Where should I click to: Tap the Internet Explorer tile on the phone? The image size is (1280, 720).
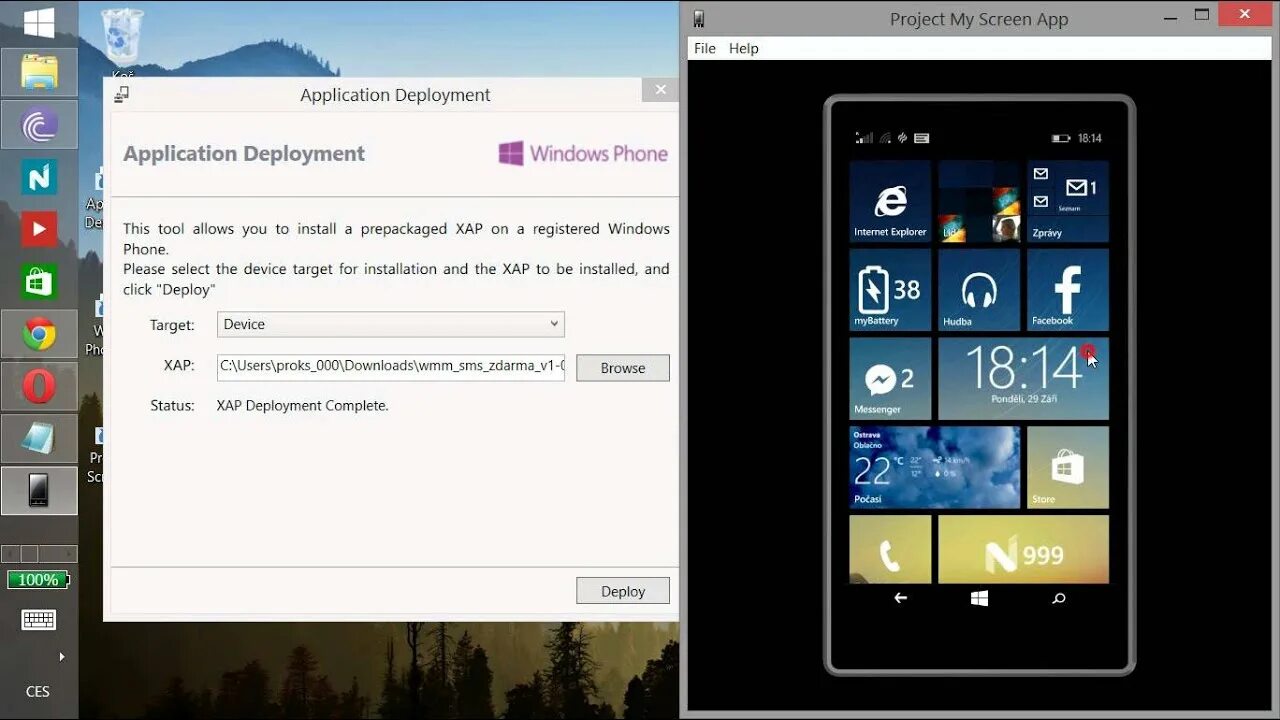(890, 201)
